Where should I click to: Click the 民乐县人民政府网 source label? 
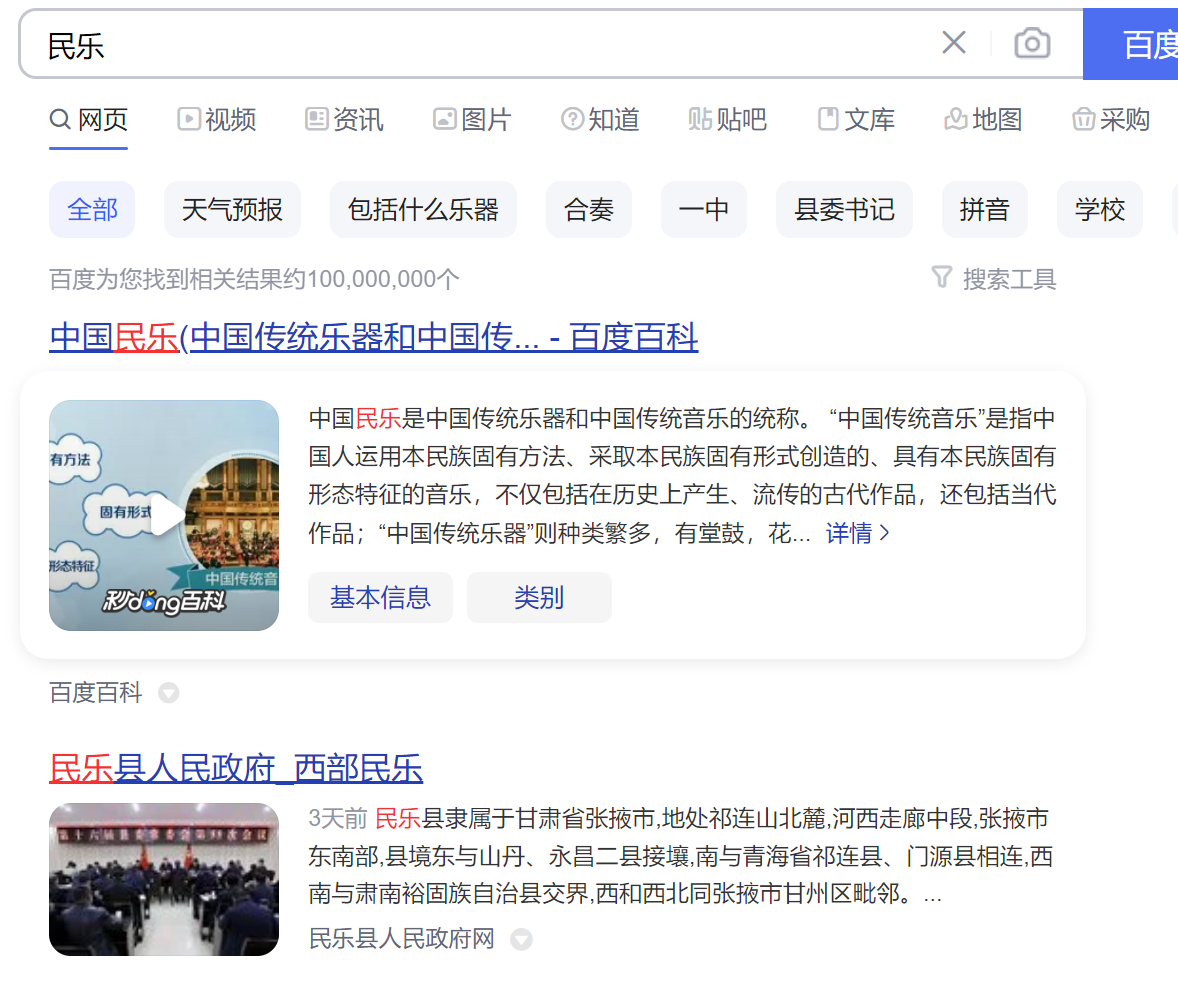(x=401, y=938)
